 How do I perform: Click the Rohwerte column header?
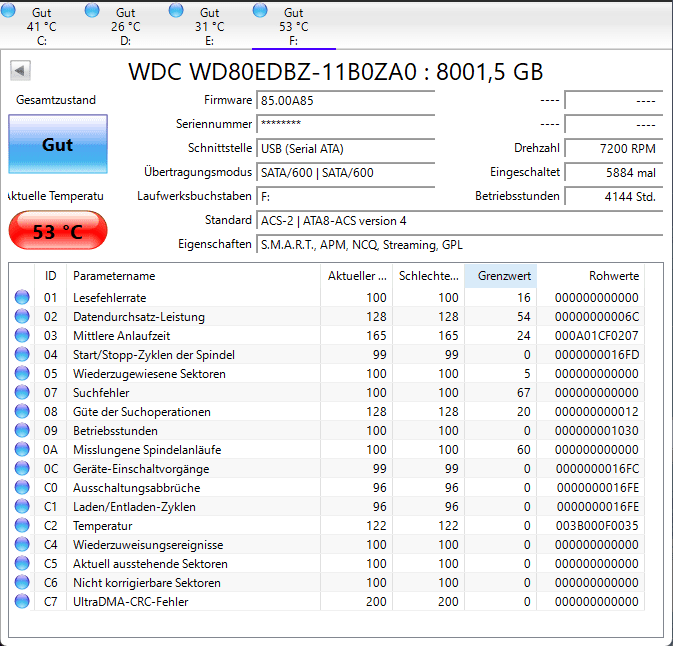tap(591, 276)
